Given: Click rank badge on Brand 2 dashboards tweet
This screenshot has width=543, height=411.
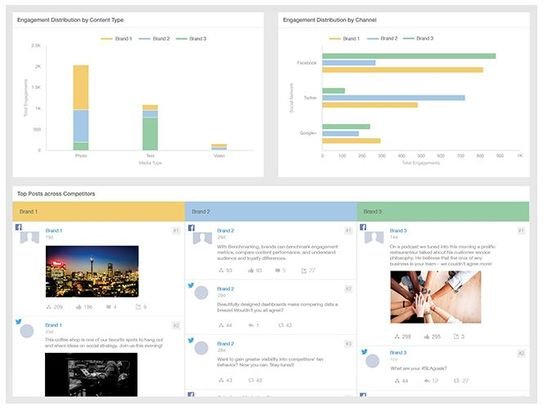Looking at the screenshot, I should 348,288.
